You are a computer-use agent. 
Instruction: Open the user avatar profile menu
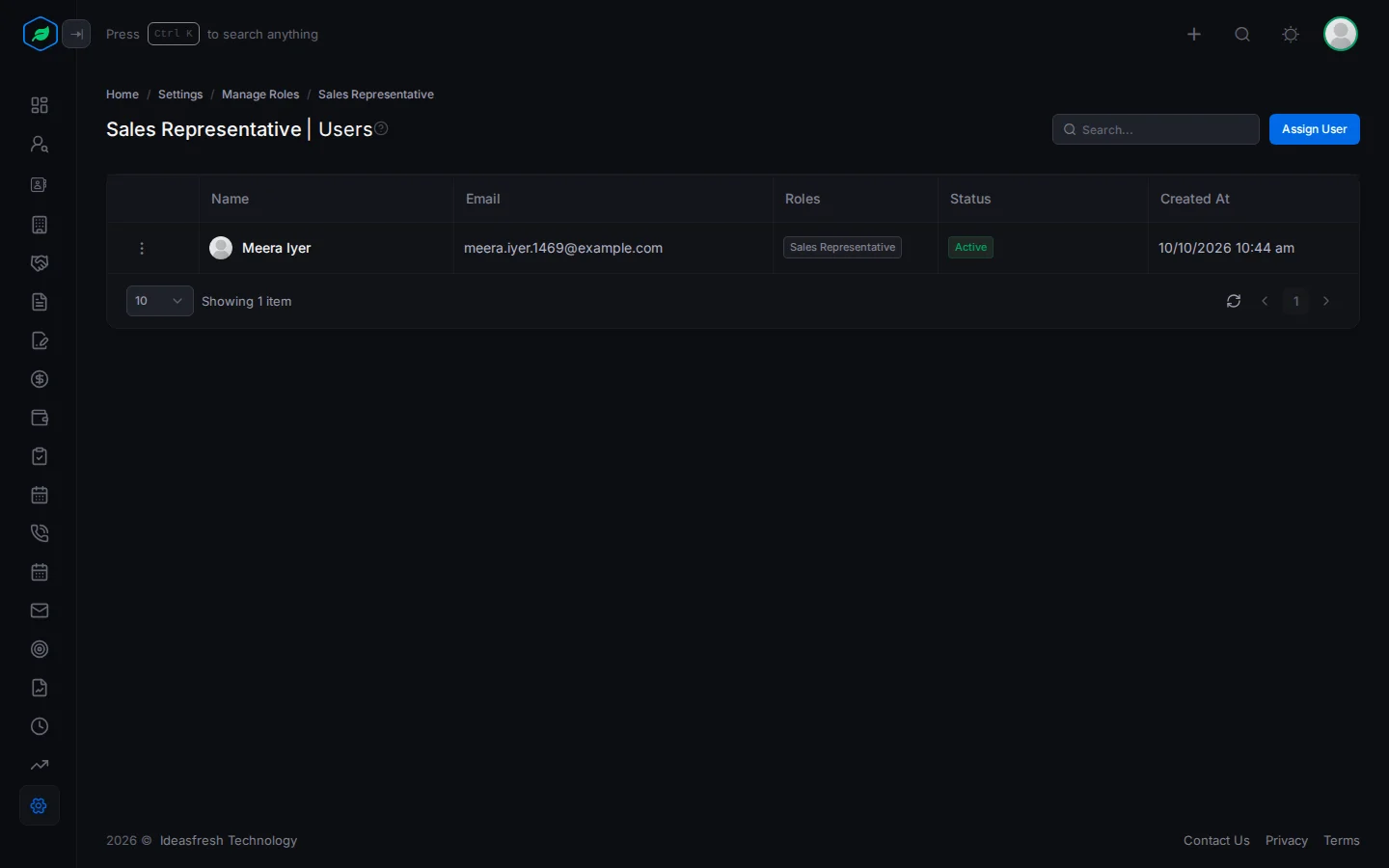[1341, 34]
